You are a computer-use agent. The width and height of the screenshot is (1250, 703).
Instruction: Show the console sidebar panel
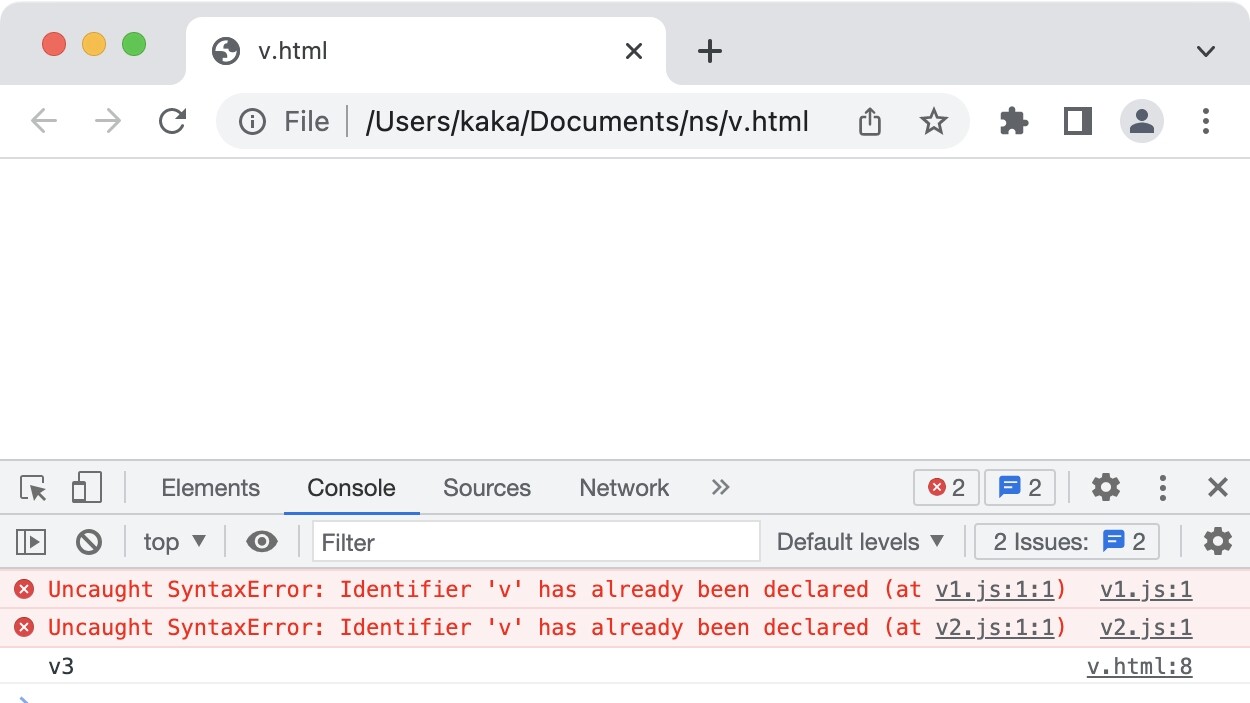[x=31, y=542]
